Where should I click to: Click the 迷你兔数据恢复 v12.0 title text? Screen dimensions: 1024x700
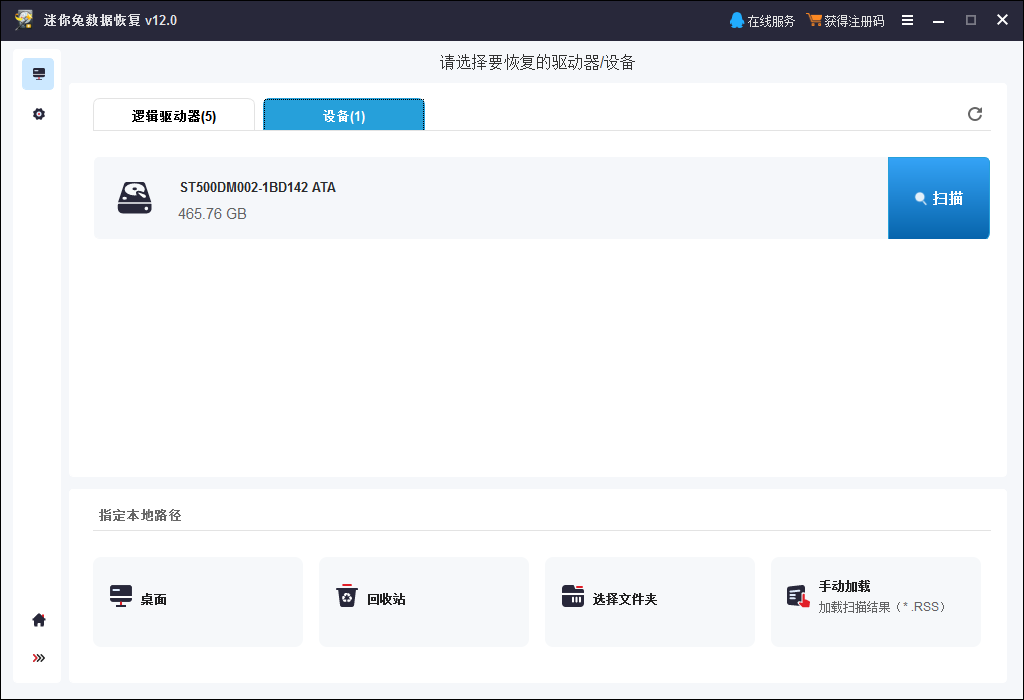point(110,20)
